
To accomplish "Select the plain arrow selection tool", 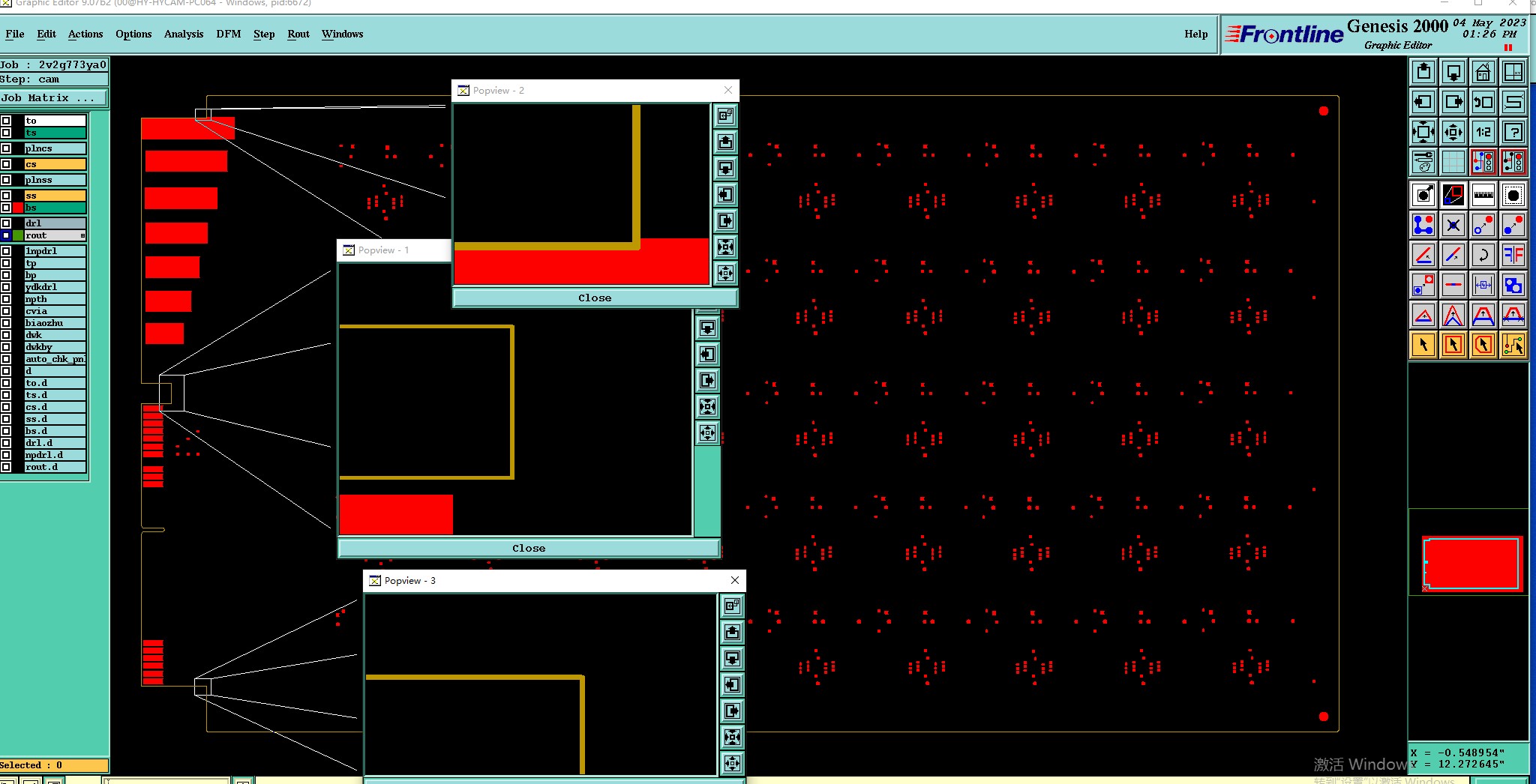I will pyautogui.click(x=1423, y=345).
